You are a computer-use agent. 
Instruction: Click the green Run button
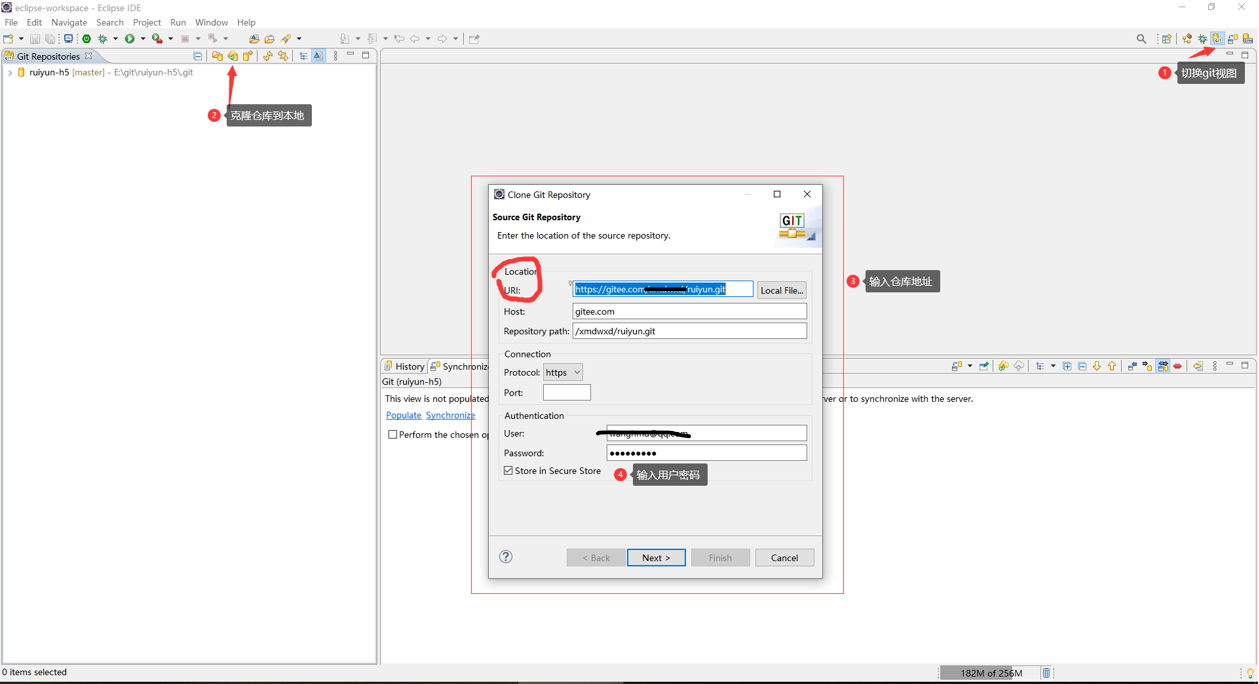129,39
